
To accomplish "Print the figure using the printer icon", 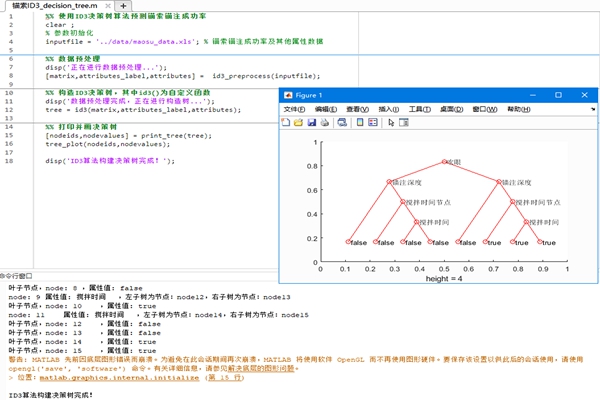I will click(324, 122).
